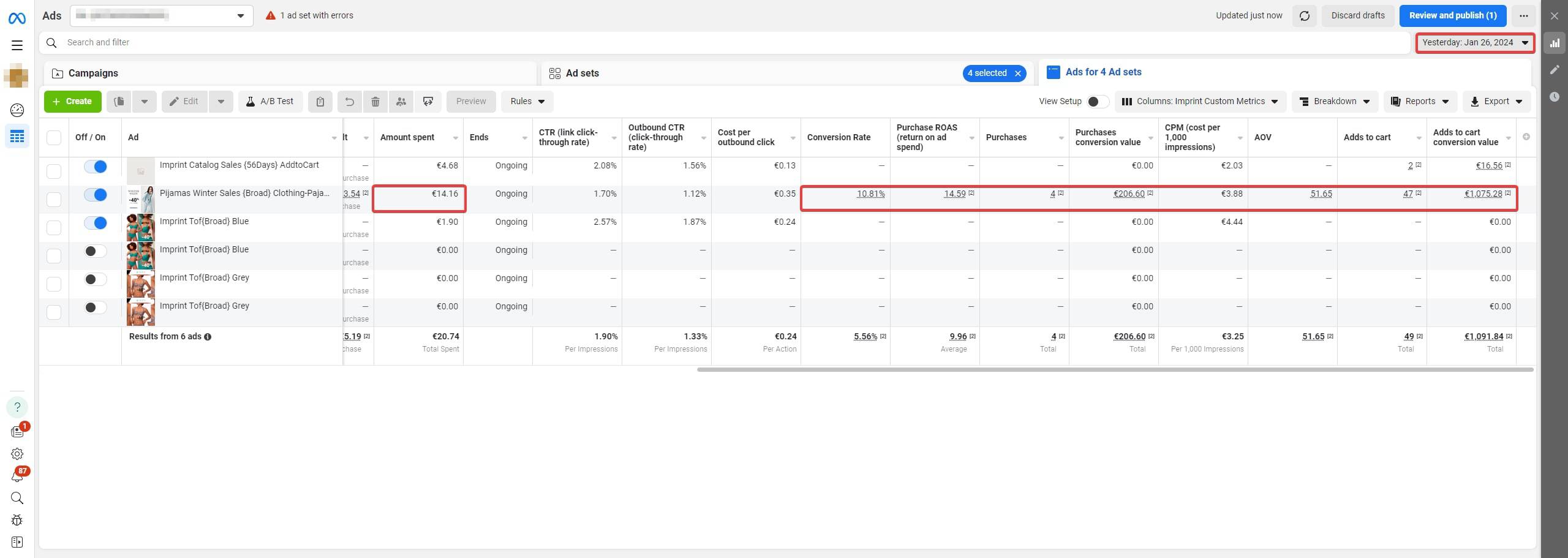Viewport: 1568px width, 558px height.
Task: Click the duplicate ads icon
Action: (x=119, y=102)
